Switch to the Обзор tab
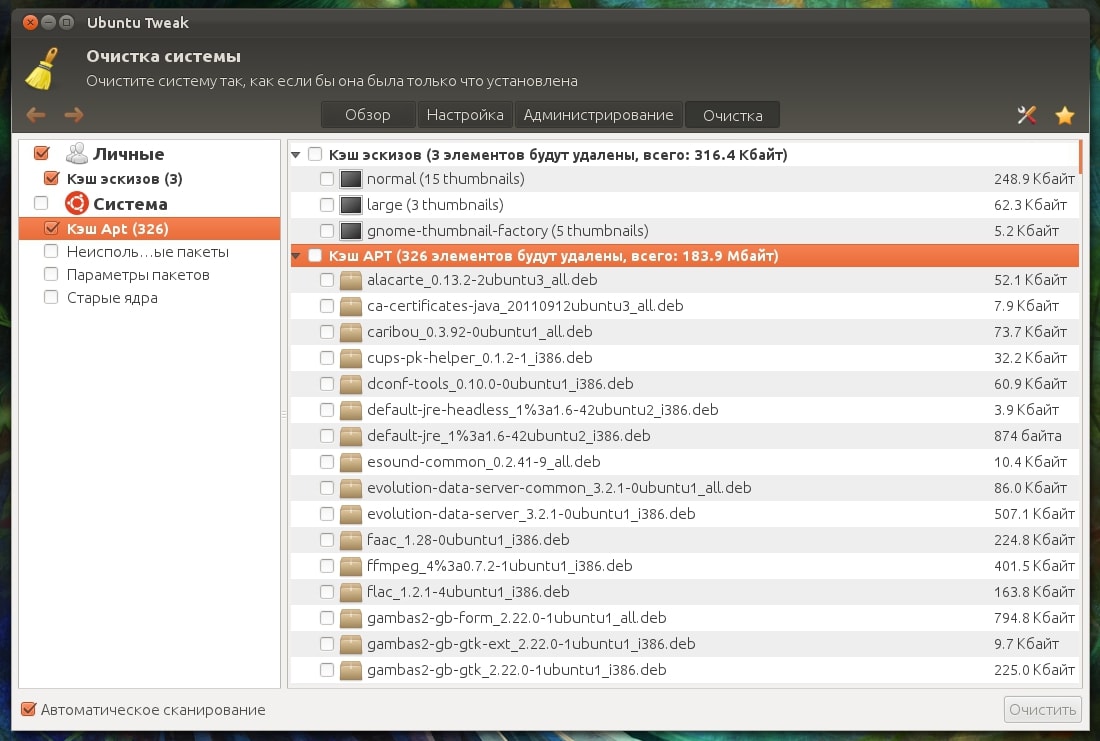The height and width of the screenshot is (741, 1100). pos(368,115)
